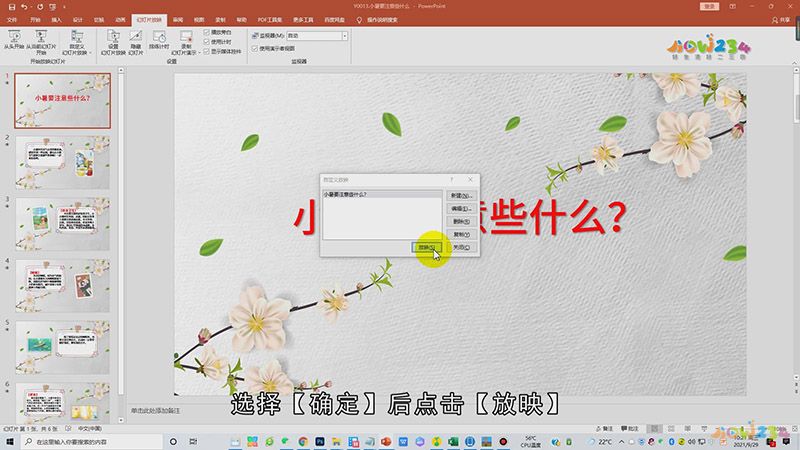Image resolution: width=800 pixels, height=450 pixels.
Task: Toggle Use Timings (使用计时) checkbox
Action: pyautogui.click(x=207, y=42)
